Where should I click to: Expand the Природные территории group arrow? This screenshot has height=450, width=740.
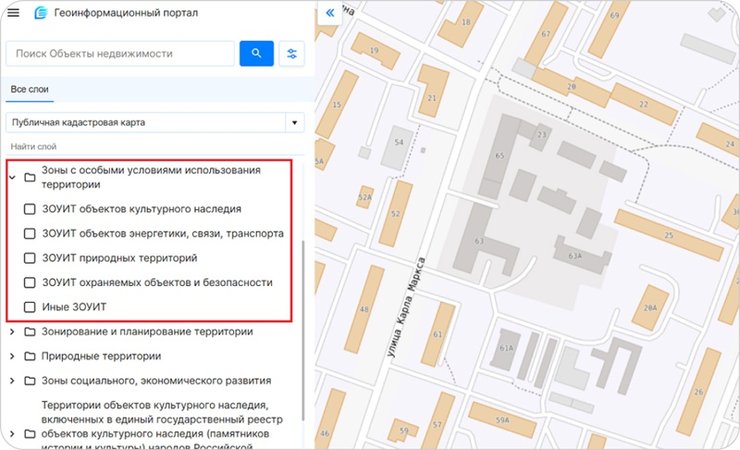(x=12, y=356)
